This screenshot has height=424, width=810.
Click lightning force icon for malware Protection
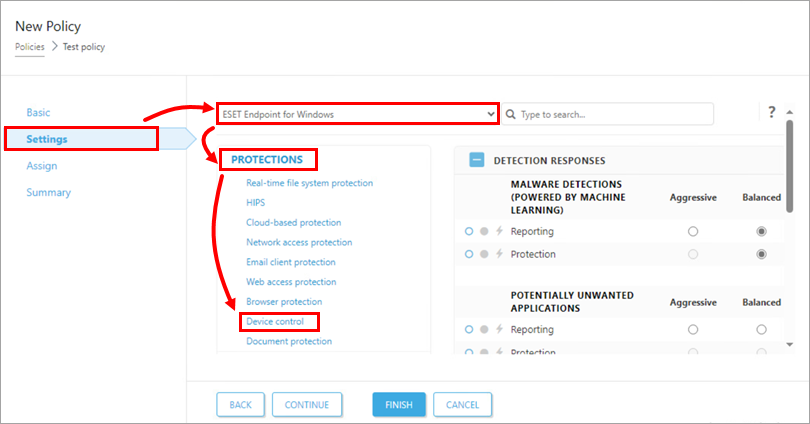499,254
